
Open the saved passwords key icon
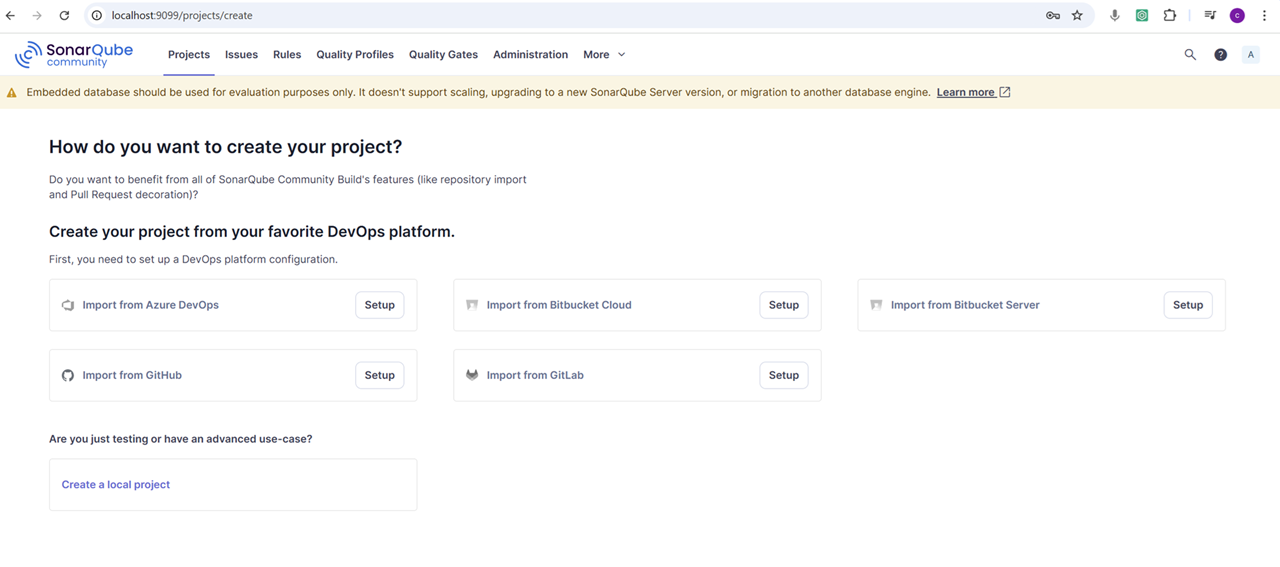pyautogui.click(x=1053, y=16)
